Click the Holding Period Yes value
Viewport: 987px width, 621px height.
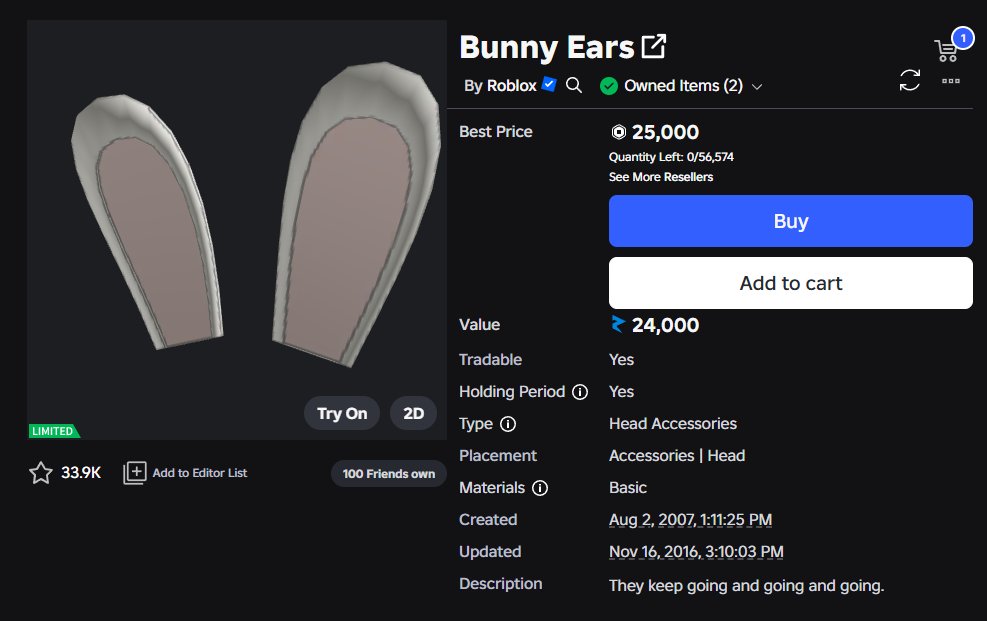tap(621, 391)
